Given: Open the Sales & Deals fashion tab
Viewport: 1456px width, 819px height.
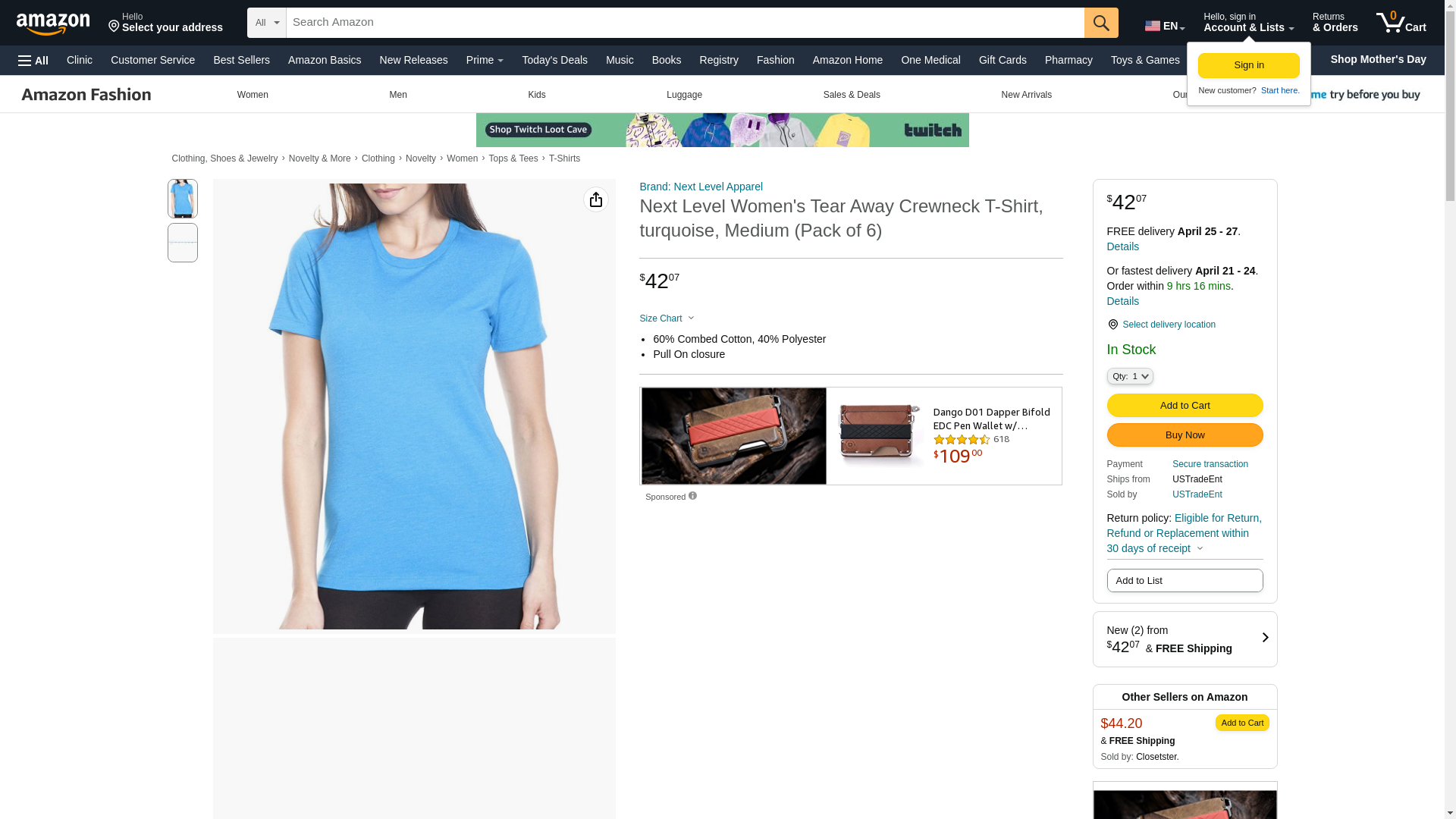Looking at the screenshot, I should [851, 95].
